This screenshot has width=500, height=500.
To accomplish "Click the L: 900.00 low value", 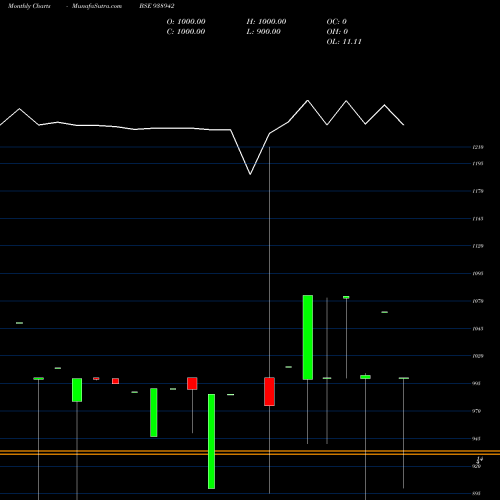I will coord(264,32).
